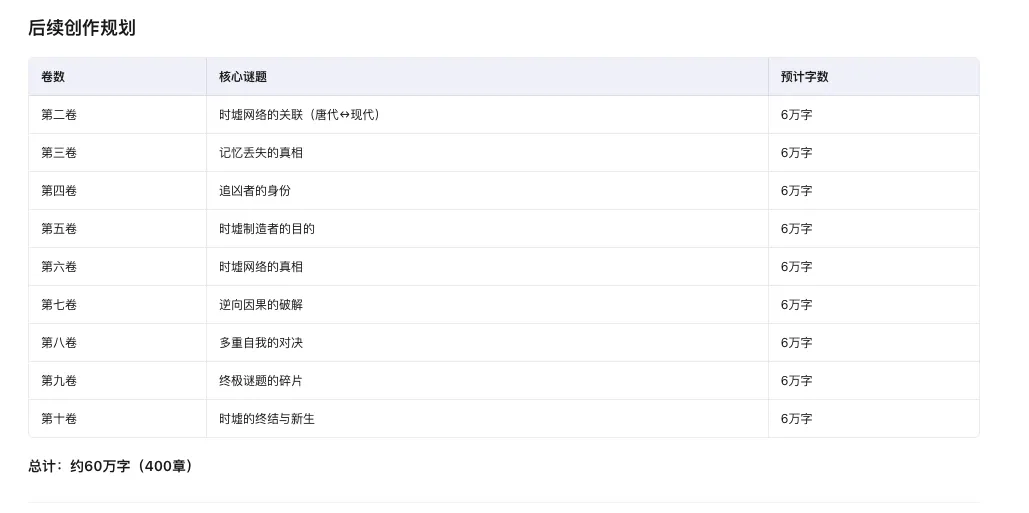Click the 核心谜题 column header
Screen dimensions: 1029x513
point(243,77)
